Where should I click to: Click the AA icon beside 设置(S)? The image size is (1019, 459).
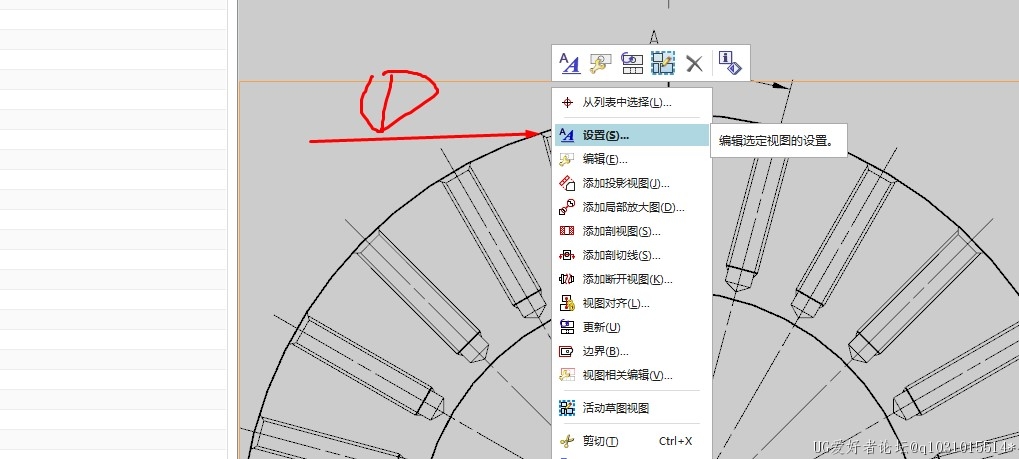(567, 135)
